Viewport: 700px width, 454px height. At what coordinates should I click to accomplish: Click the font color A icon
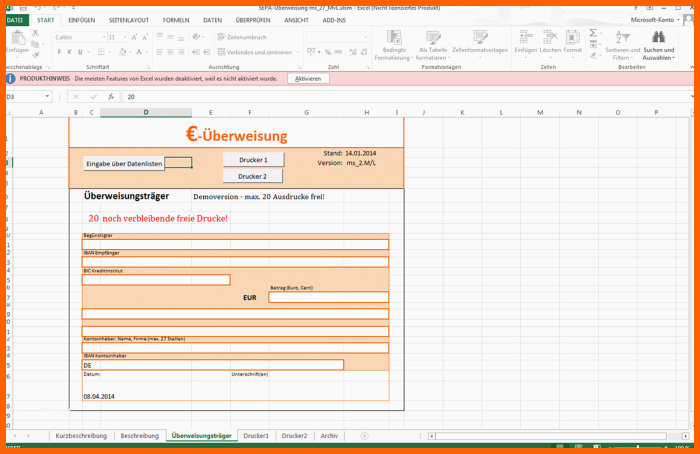(x=139, y=52)
